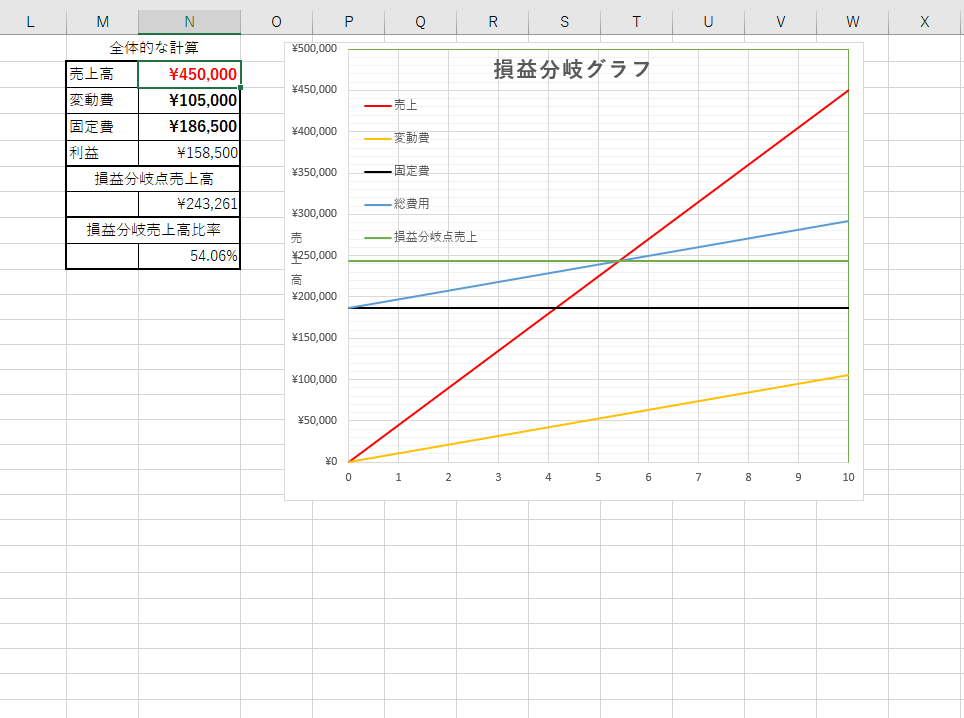
Task: Click the chart title 損益分岐グラフ
Action: coord(572,69)
